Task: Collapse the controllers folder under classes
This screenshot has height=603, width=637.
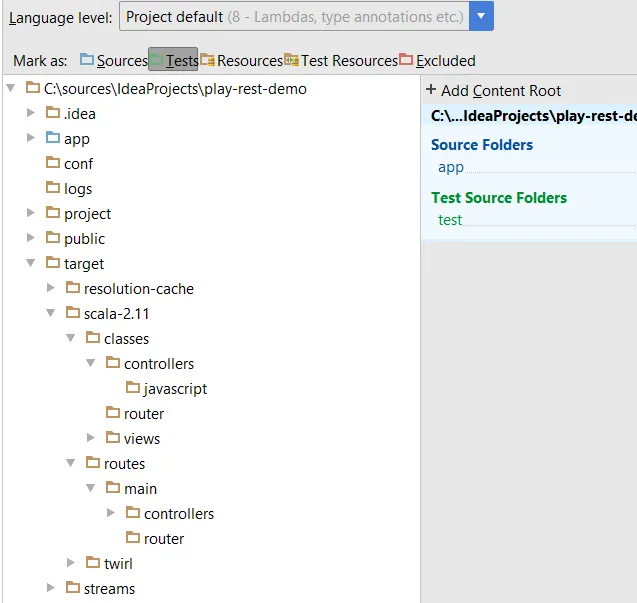Action: 91,363
